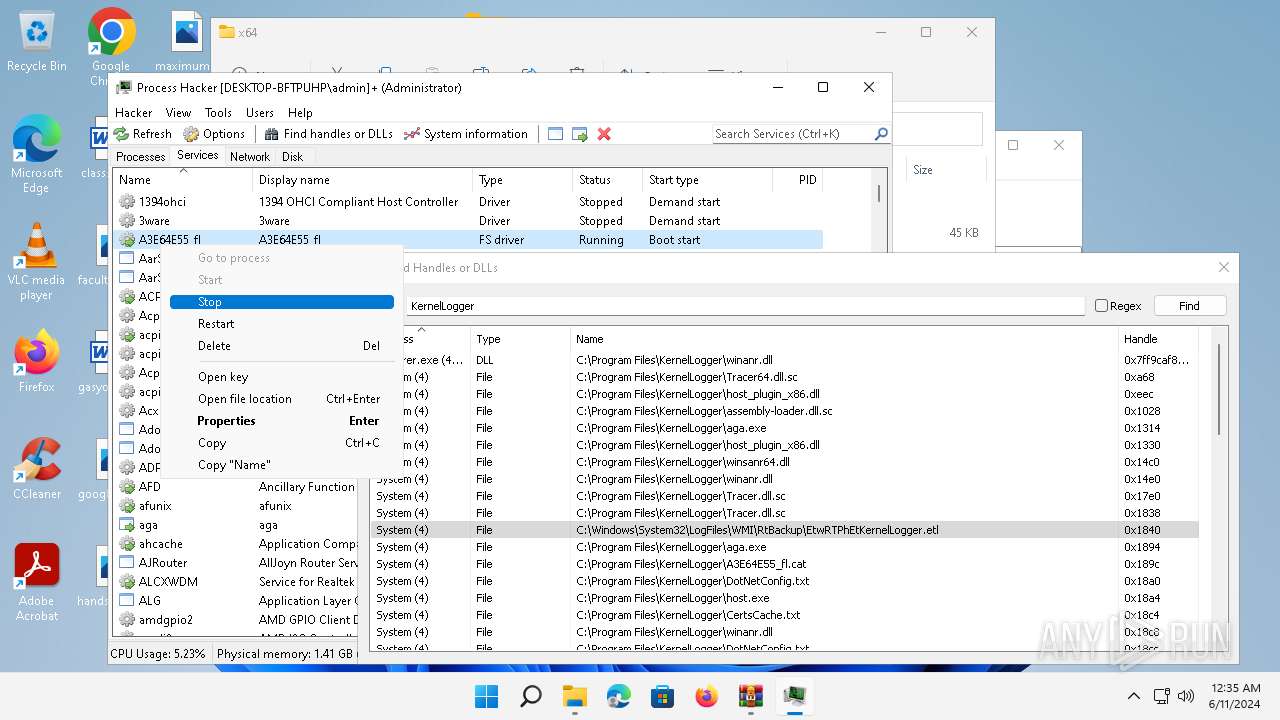Screen dimensions: 1280x720
Task: Open Recycle Bin desktop icon
Action: 37,42
